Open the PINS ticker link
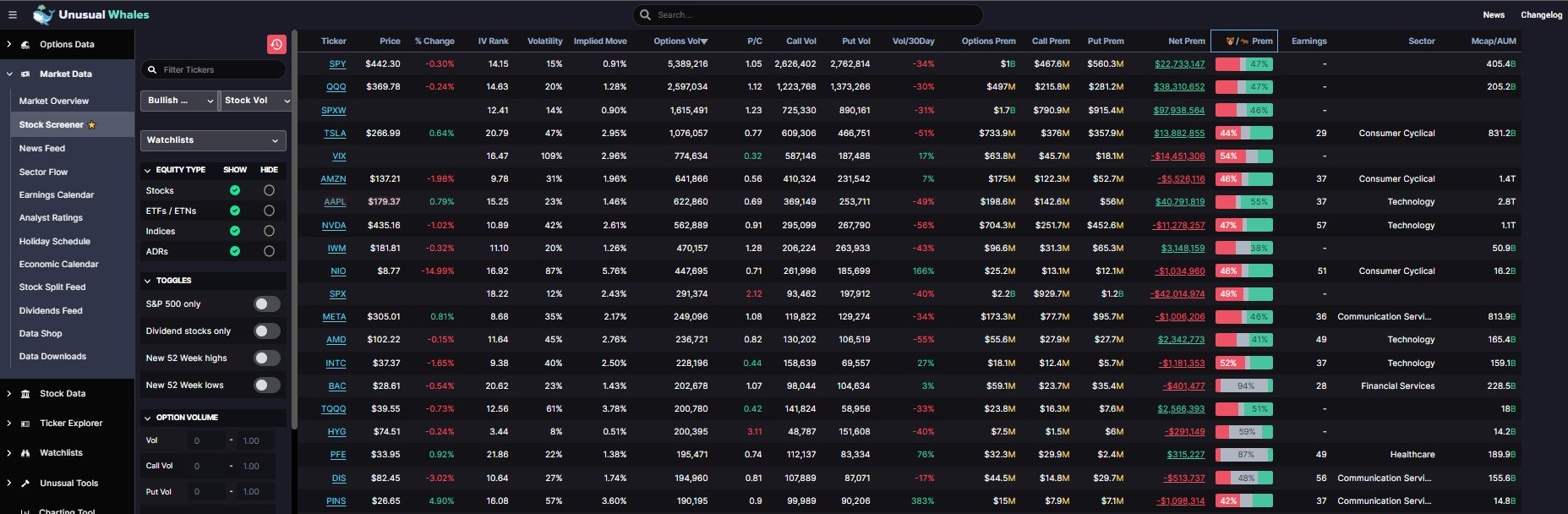Viewport: 1568px width, 514px height. [x=336, y=501]
